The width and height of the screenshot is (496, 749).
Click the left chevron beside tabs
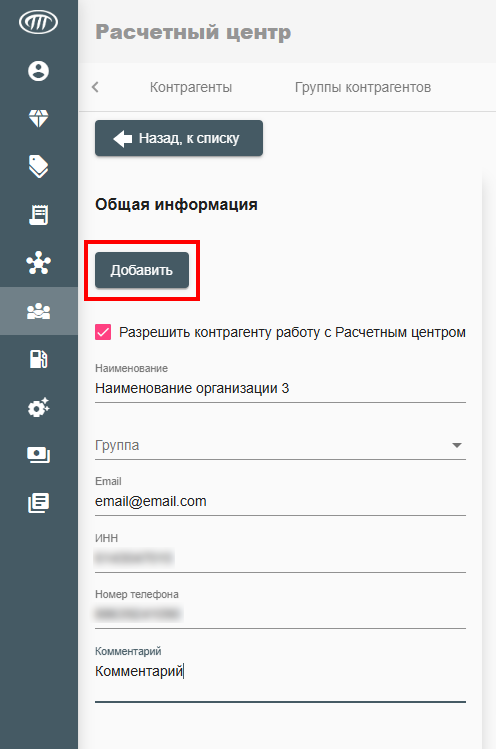95,87
